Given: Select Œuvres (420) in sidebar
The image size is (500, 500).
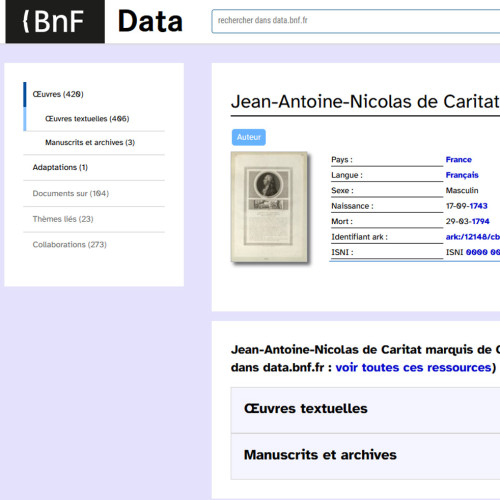Looking at the screenshot, I should [58, 94].
